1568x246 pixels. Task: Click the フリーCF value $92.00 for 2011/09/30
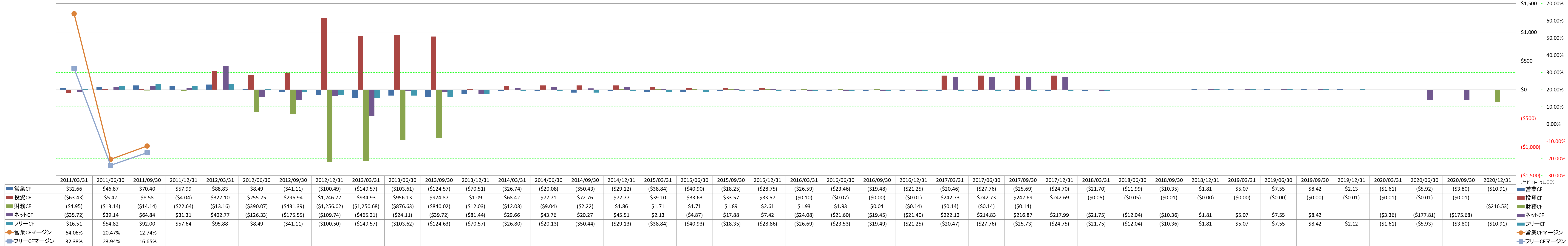[x=147, y=224]
